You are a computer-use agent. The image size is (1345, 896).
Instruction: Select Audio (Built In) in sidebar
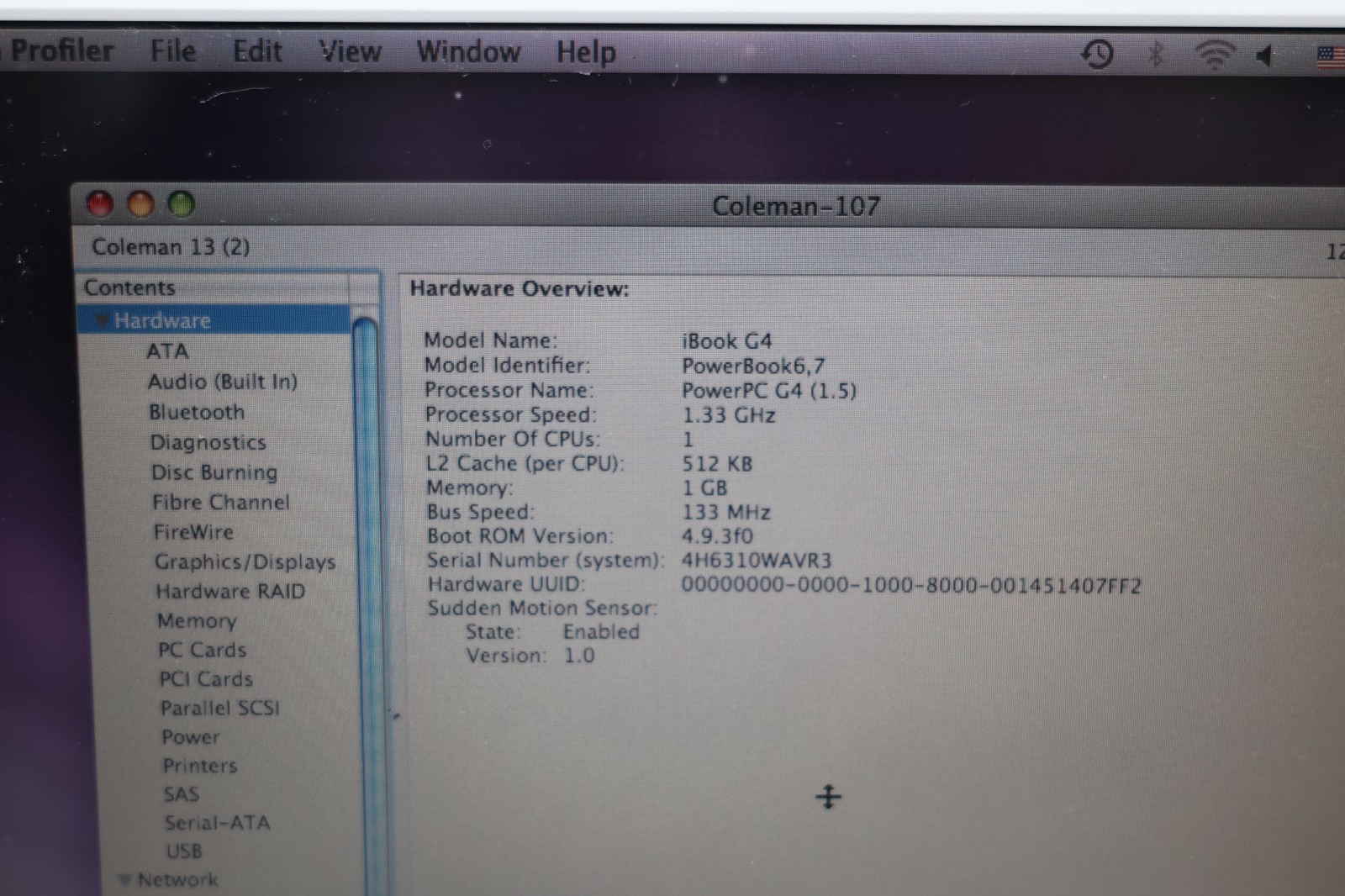click(x=223, y=382)
